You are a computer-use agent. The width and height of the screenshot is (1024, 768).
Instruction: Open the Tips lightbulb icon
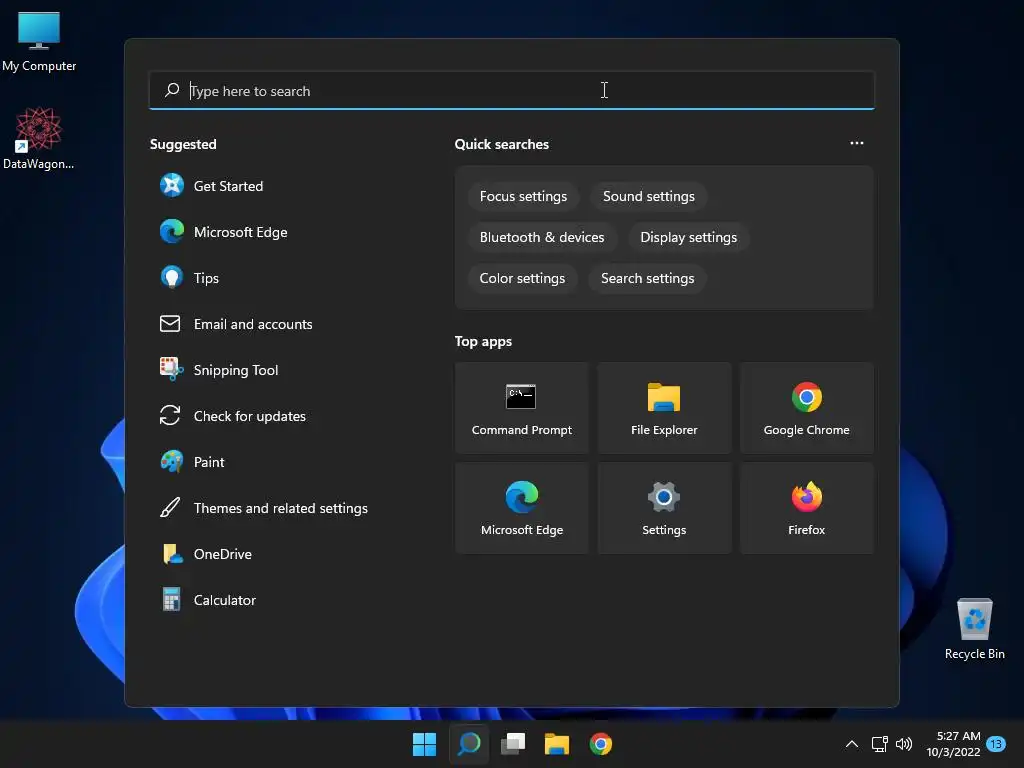pos(172,278)
